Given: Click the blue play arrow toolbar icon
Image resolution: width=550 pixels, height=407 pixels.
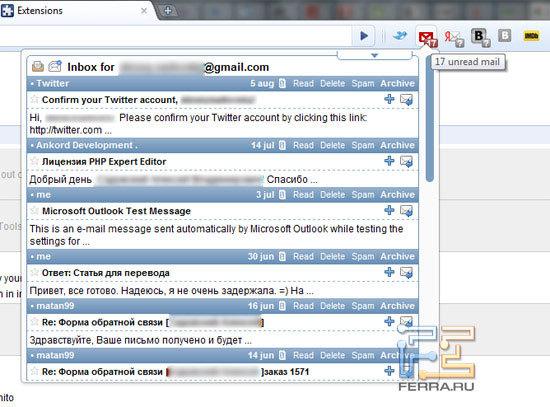Looking at the screenshot, I should pyautogui.click(x=364, y=36).
